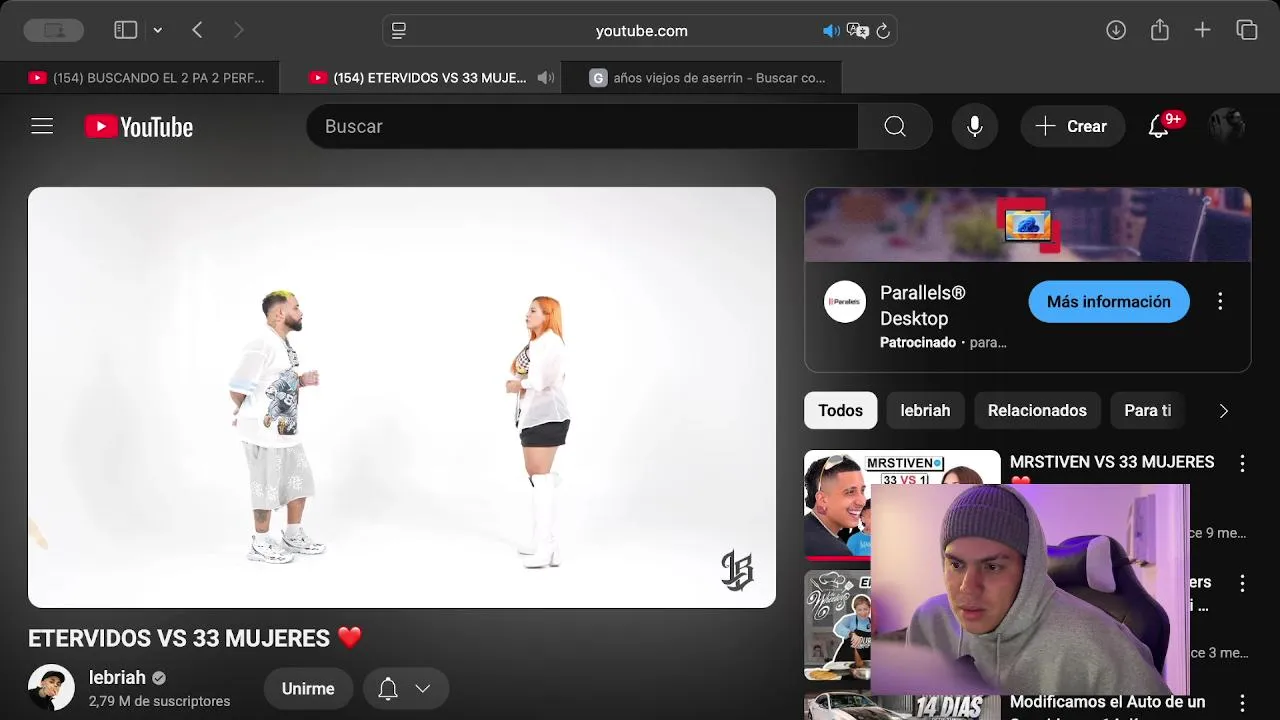Open Parallels ad three-dot menu
Viewport: 1280px width, 720px height.
pos(1220,301)
